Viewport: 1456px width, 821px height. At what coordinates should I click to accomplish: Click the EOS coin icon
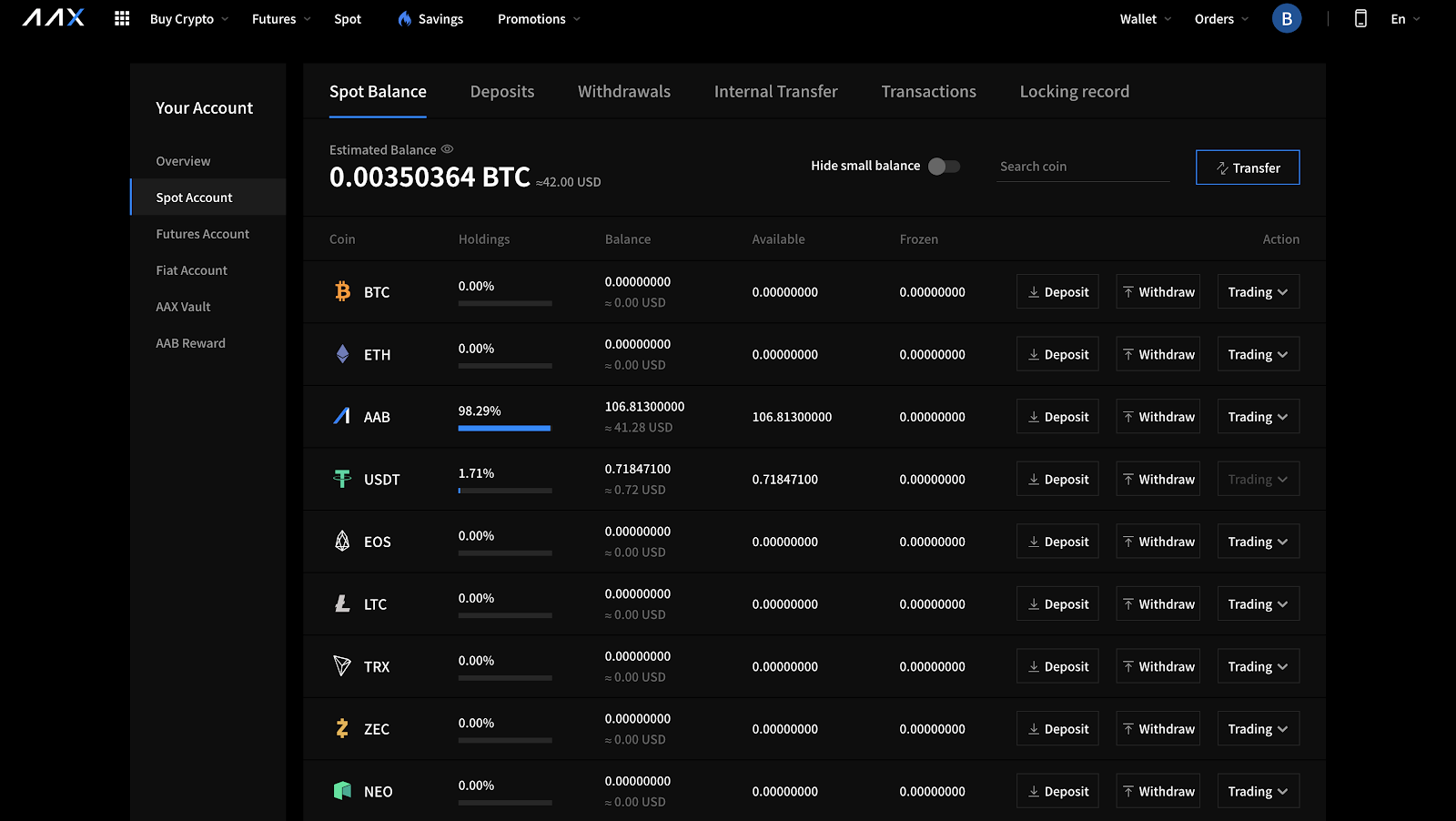click(342, 541)
